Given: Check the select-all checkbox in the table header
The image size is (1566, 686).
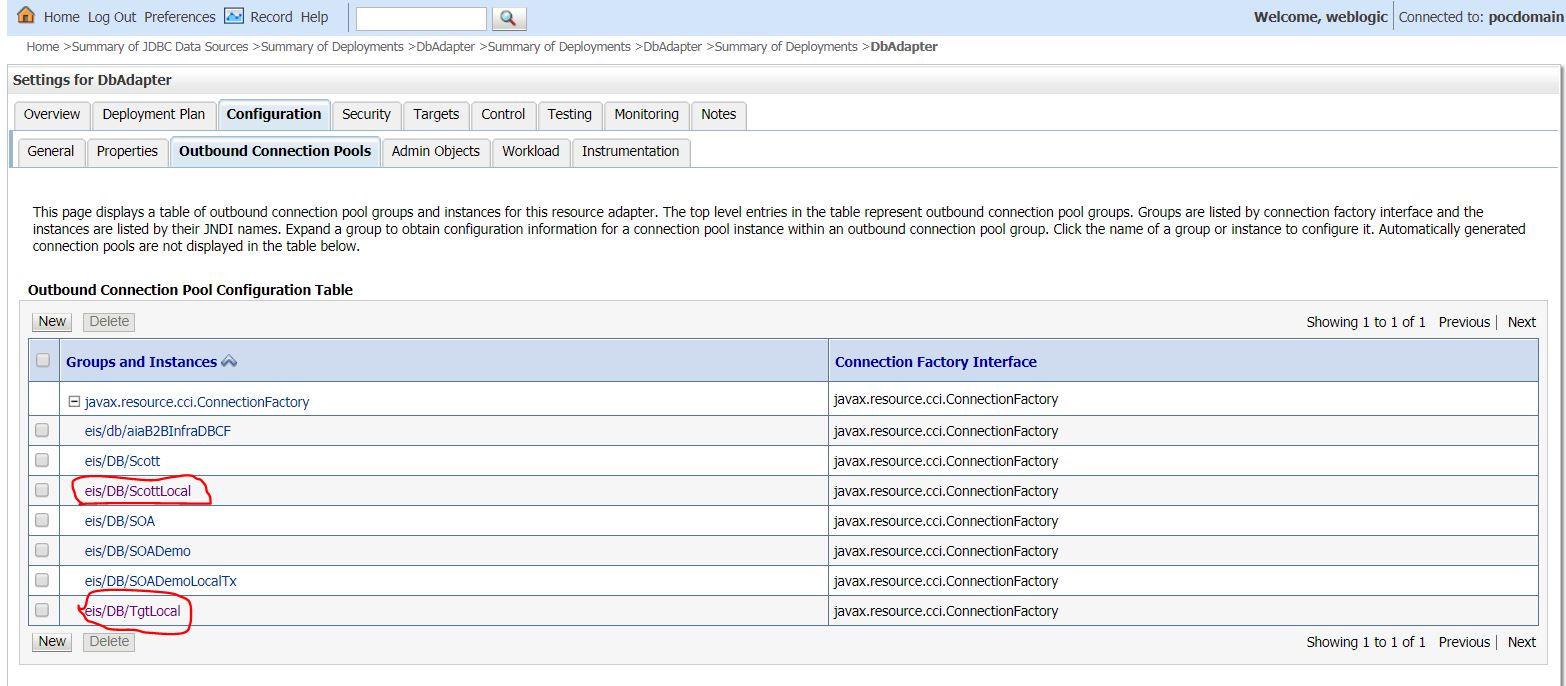Looking at the screenshot, I should pyautogui.click(x=41, y=361).
